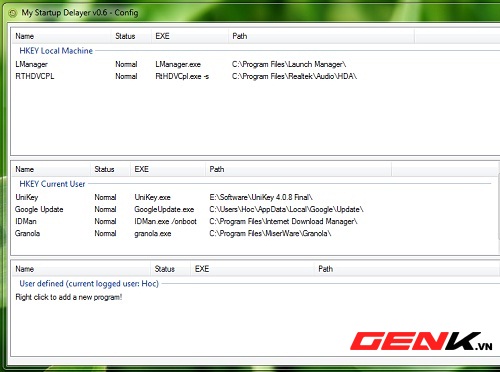Image resolution: width=500 pixels, height=372 pixels.
Task: Click the Path column header in HKEY Current User list
Action: point(298,169)
